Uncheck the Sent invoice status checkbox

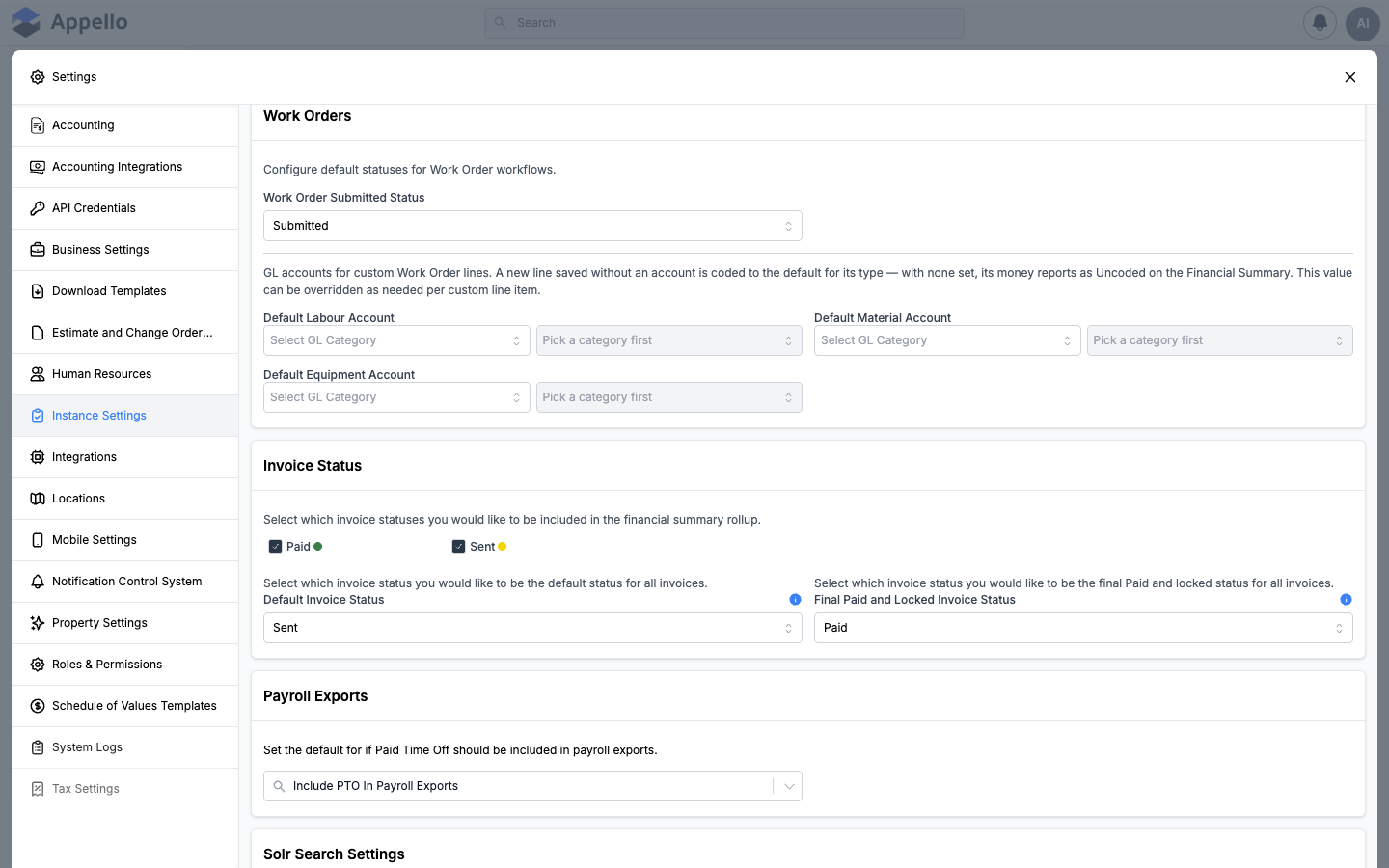tap(458, 547)
